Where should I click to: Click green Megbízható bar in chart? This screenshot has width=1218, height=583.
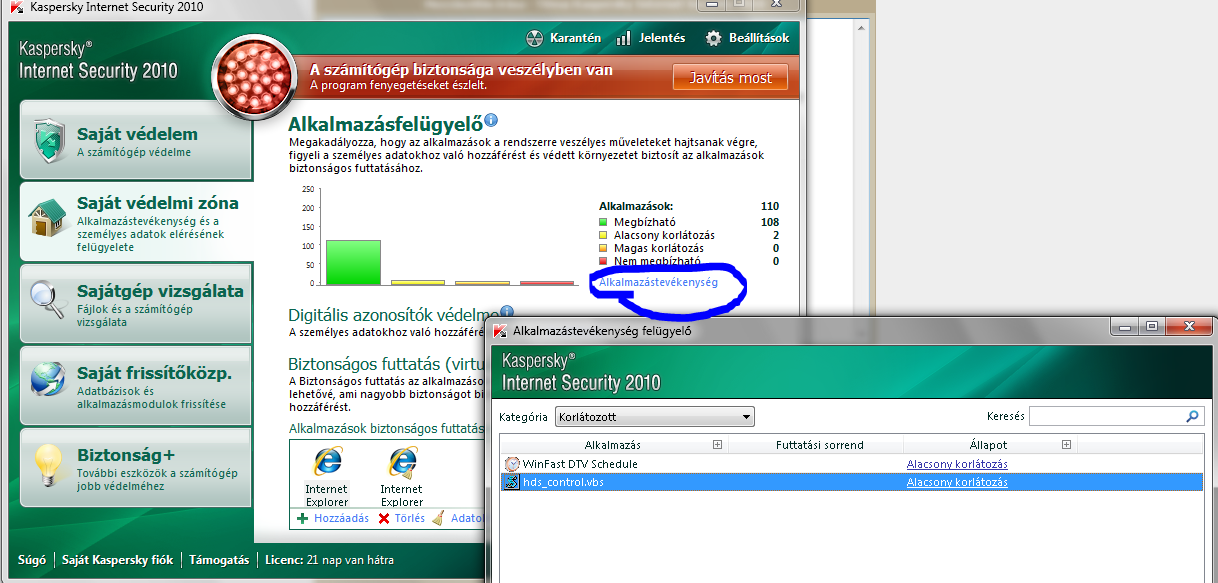click(x=353, y=263)
